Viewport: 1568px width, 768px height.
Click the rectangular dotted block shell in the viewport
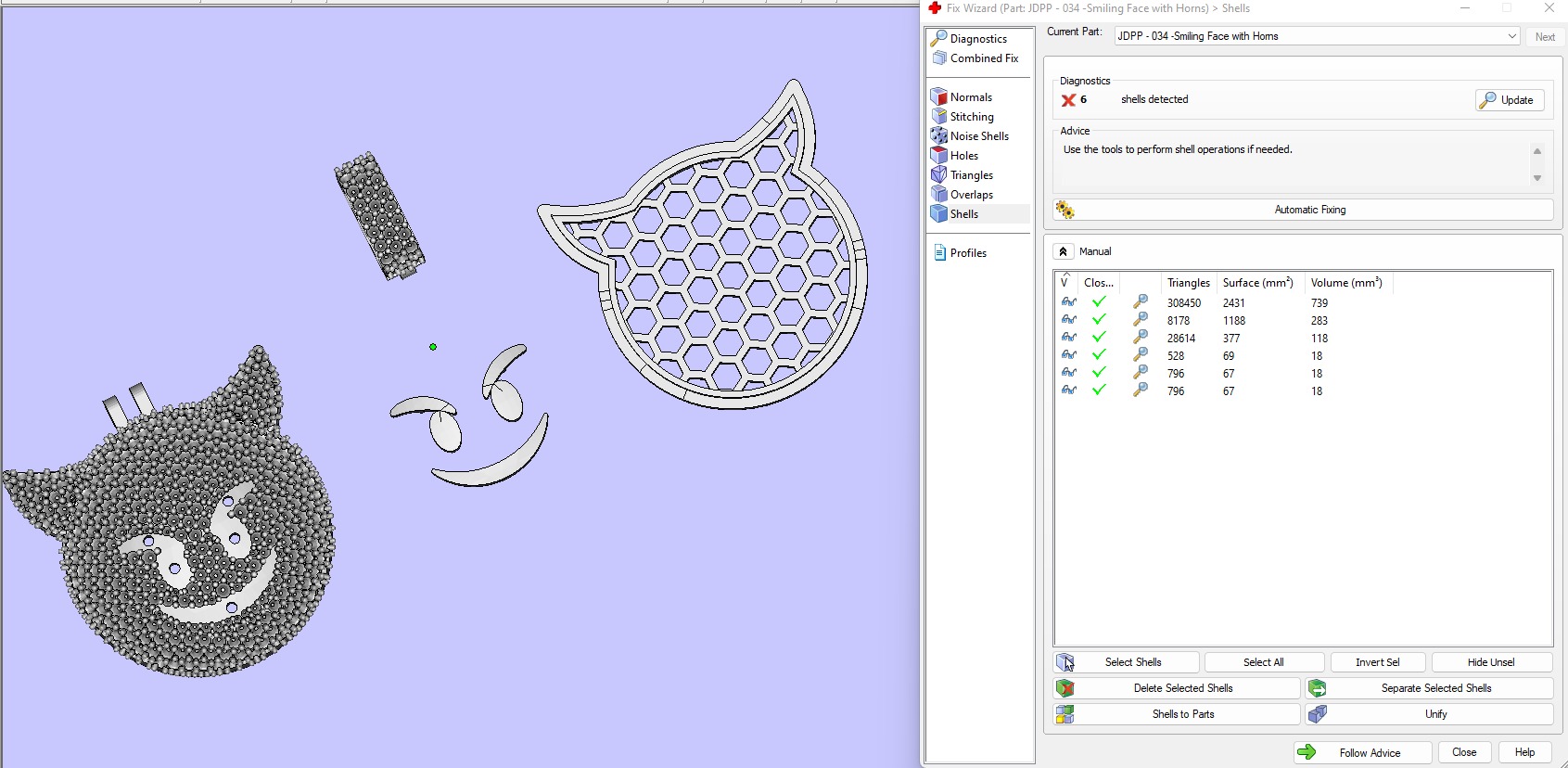(x=378, y=215)
